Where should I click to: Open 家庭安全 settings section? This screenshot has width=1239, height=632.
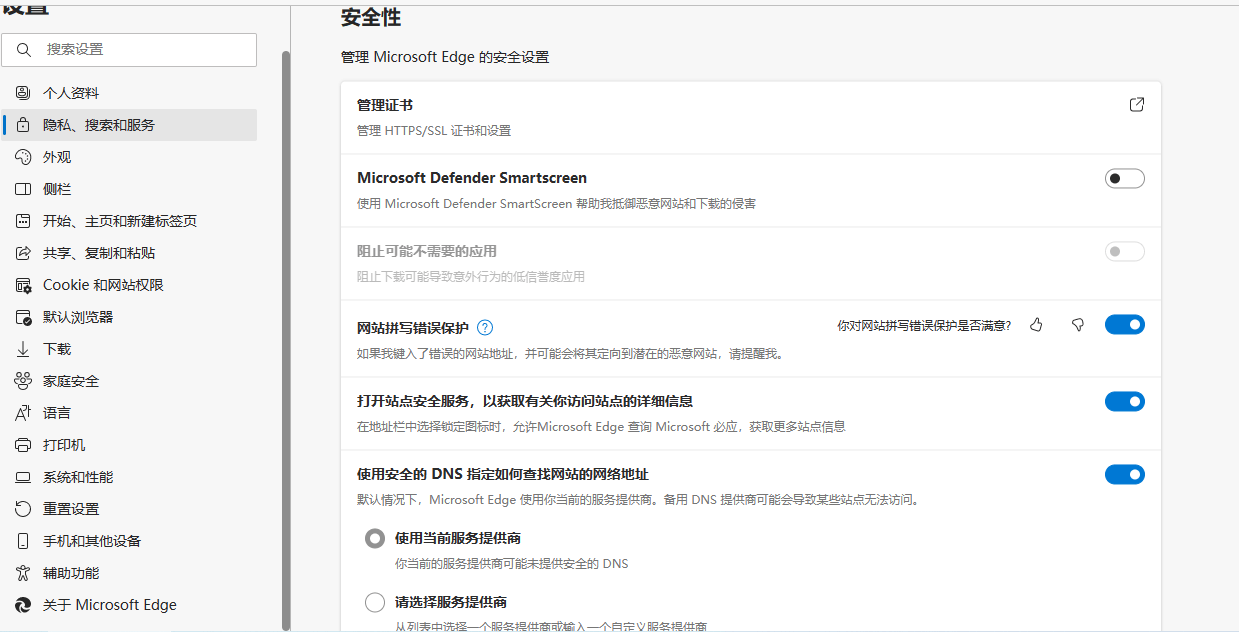click(129, 381)
